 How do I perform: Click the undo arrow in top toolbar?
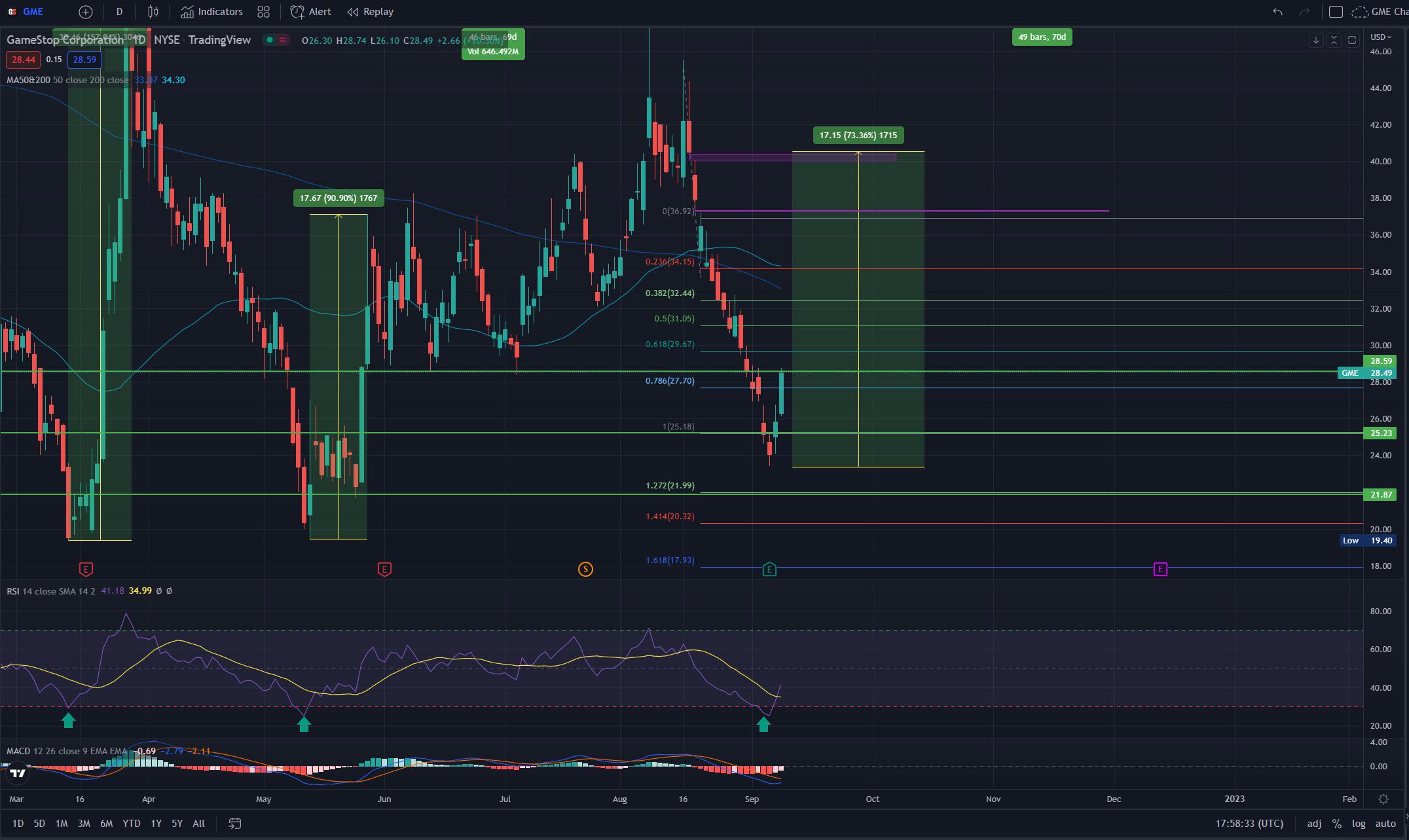click(x=1277, y=12)
